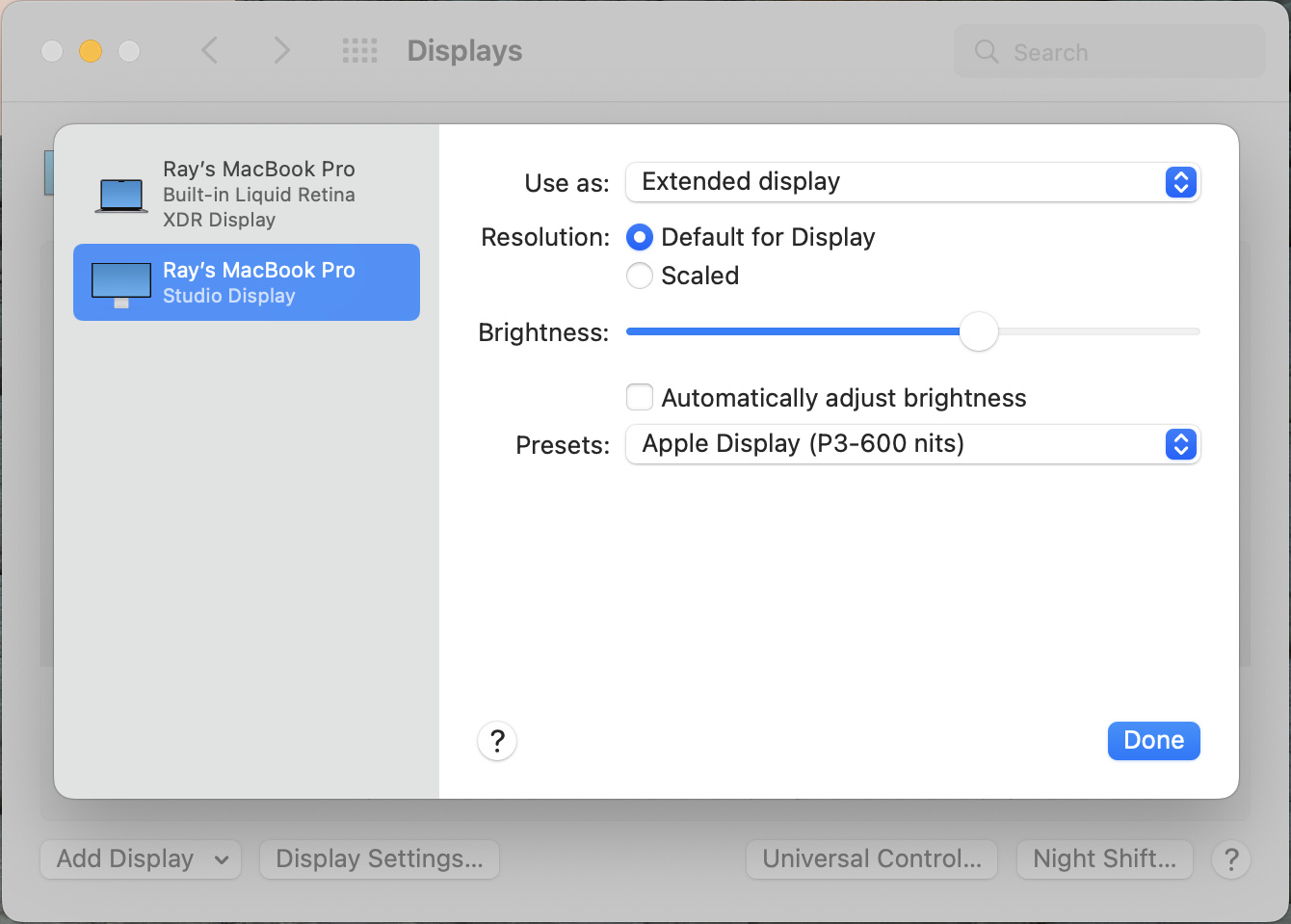This screenshot has height=924, width=1291.
Task: Open the help question mark in dialog
Action: point(497,741)
